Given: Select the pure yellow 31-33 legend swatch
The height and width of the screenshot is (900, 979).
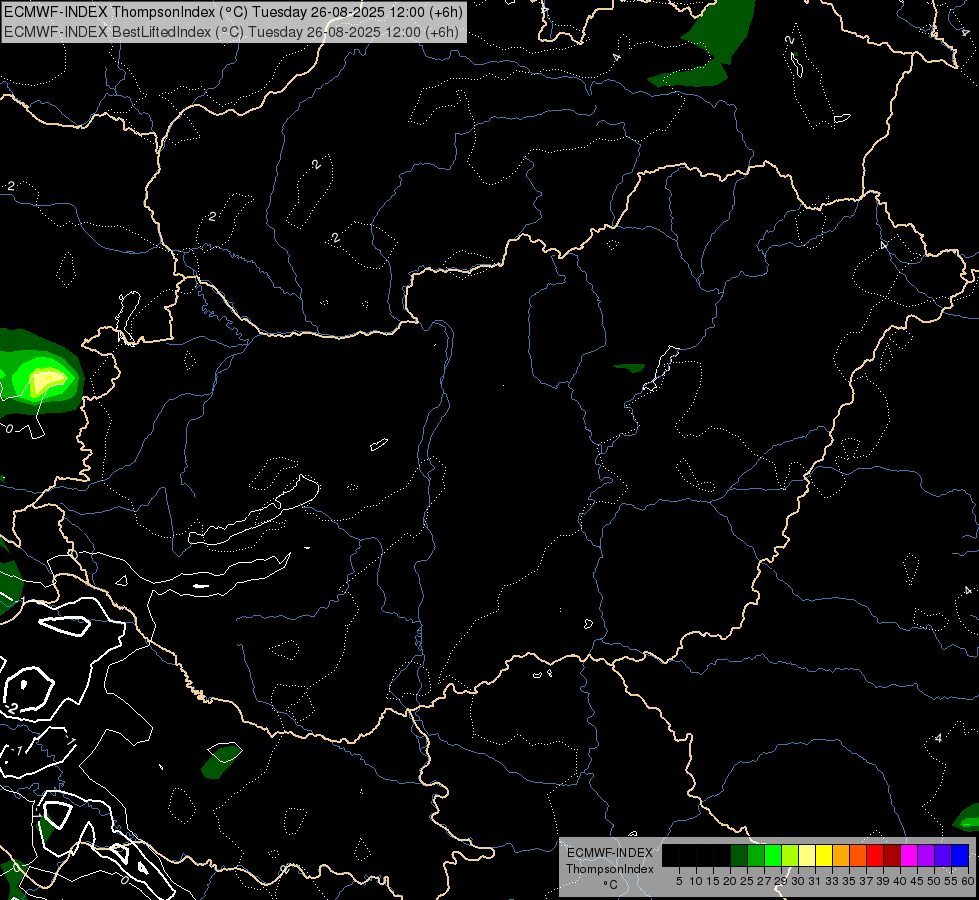Looking at the screenshot, I should click(x=824, y=855).
